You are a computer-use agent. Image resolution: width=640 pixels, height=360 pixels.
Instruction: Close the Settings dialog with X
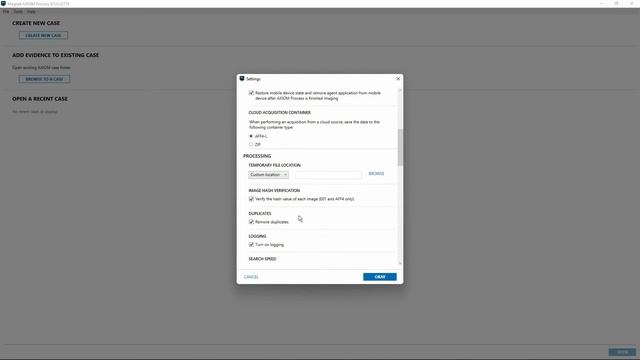tap(398, 78)
